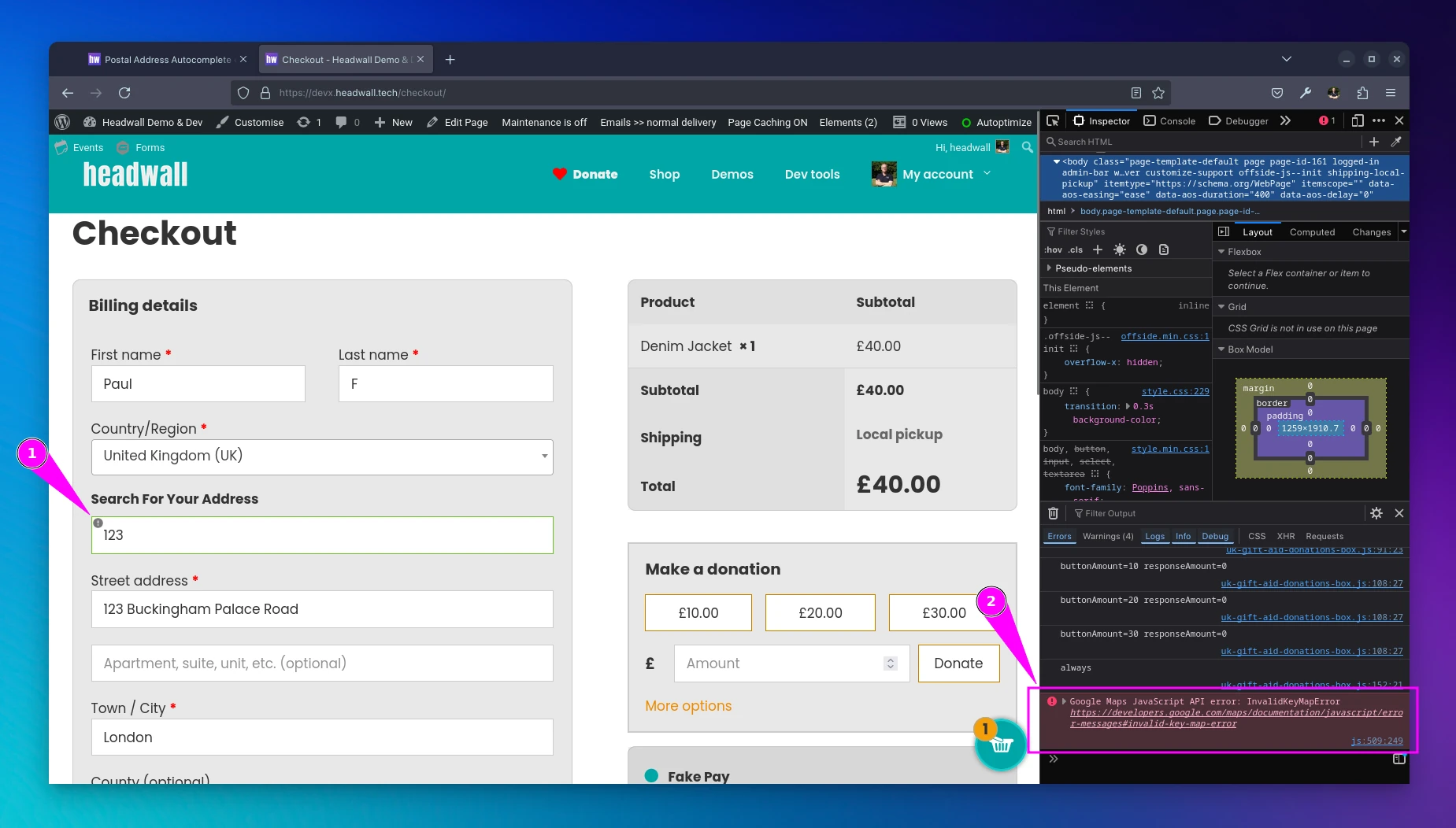Clear the console output with trash icon
Viewport: 1456px width, 828px height.
coord(1053,513)
